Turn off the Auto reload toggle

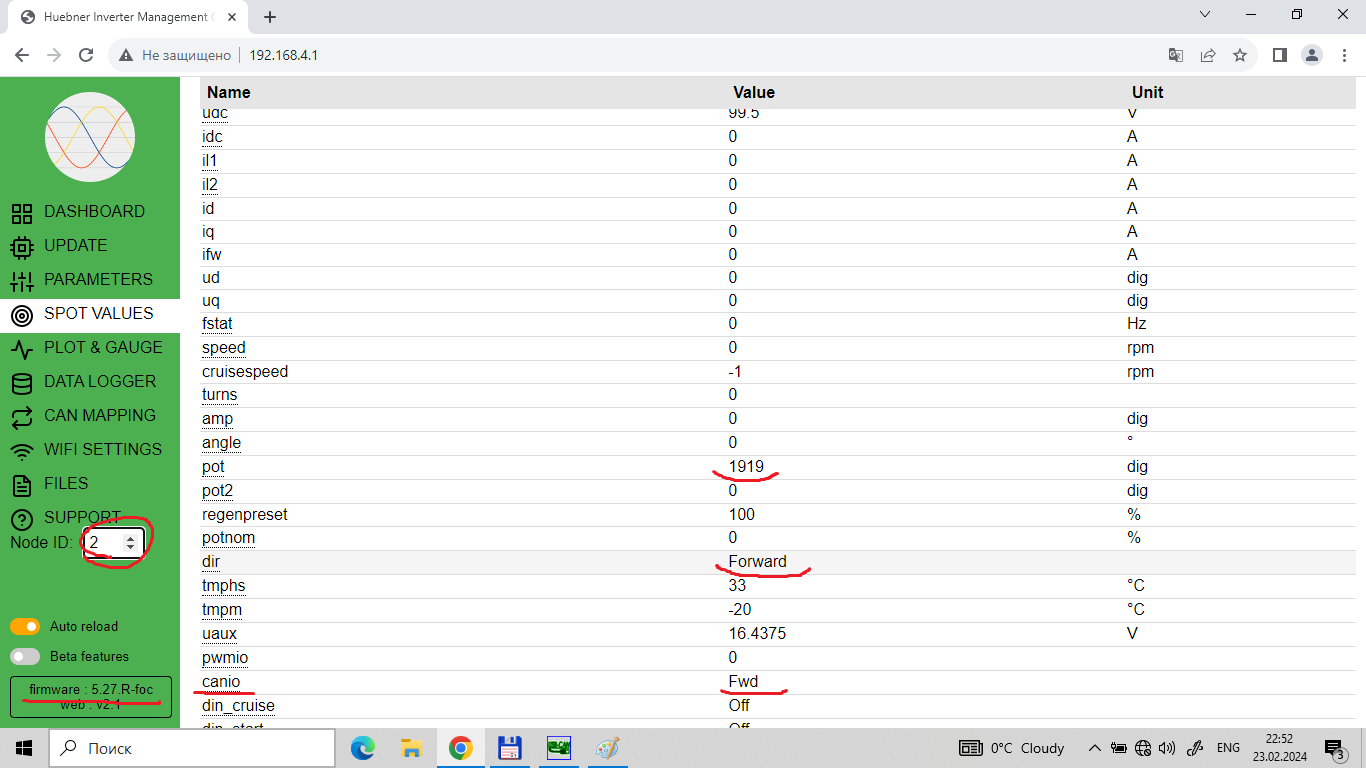tap(25, 627)
